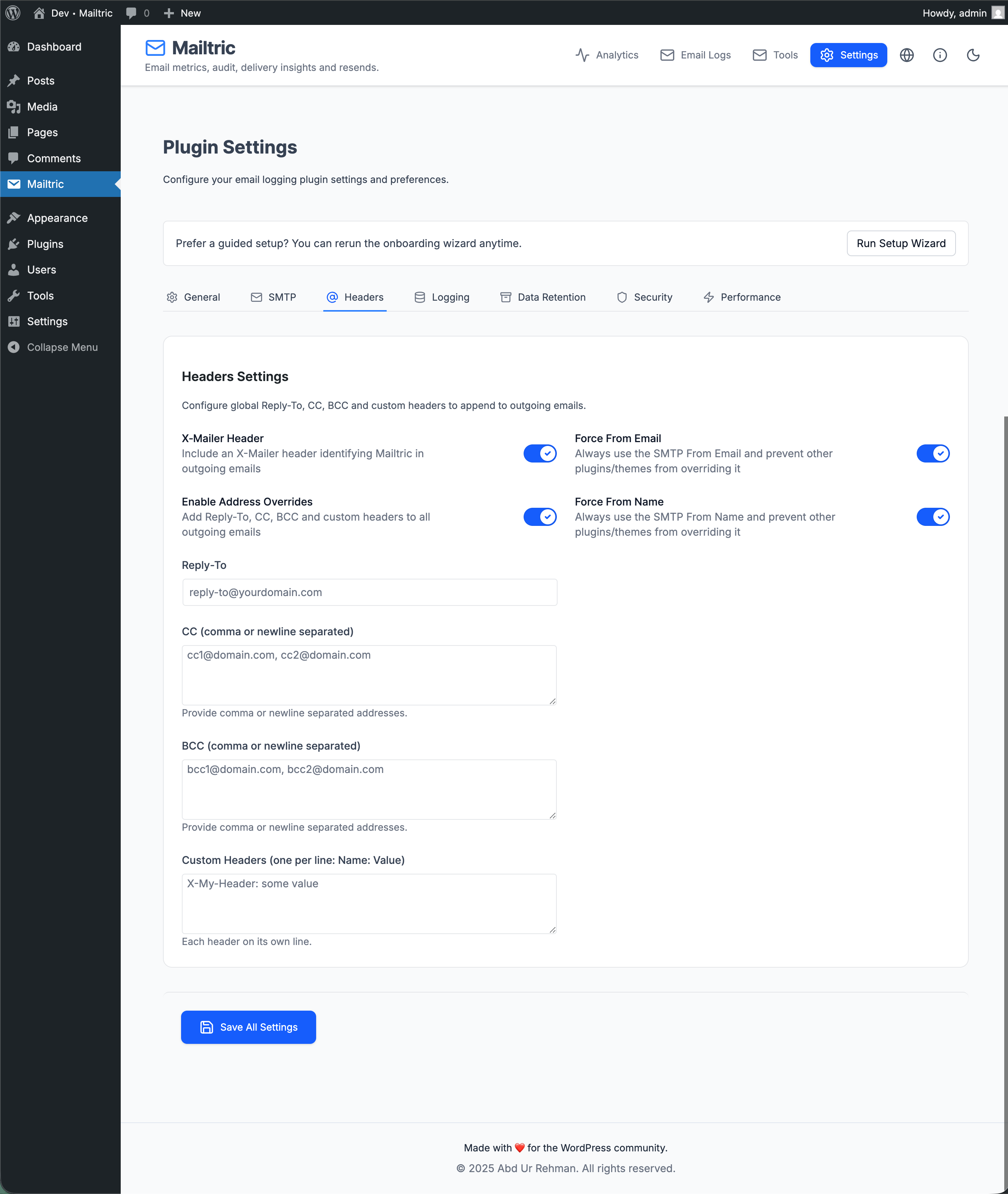Disable the X-Mailer Header toggle
1008x1194 pixels.
point(539,453)
